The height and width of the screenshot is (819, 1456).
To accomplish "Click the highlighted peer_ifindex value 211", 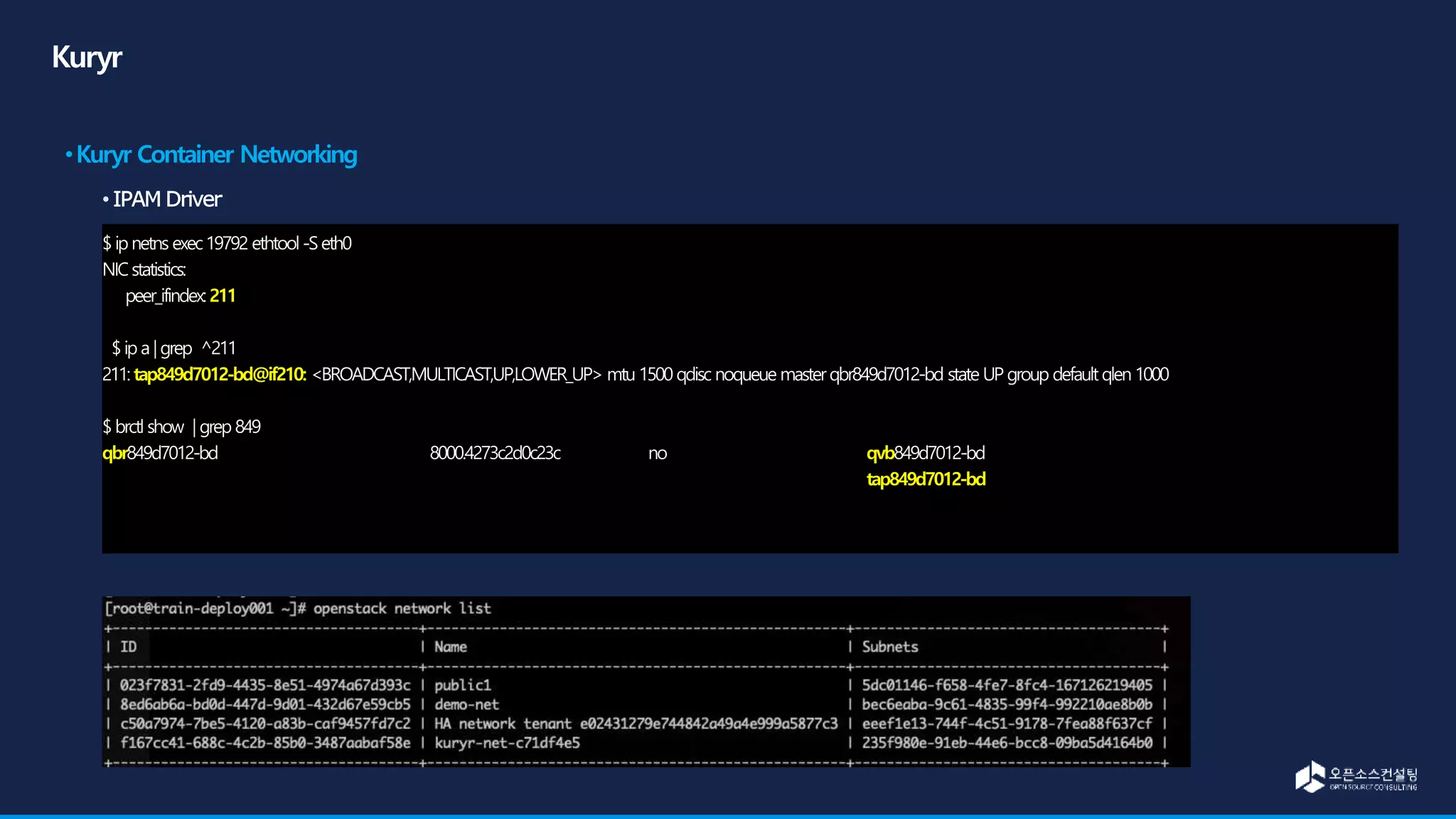I will 223,296.
